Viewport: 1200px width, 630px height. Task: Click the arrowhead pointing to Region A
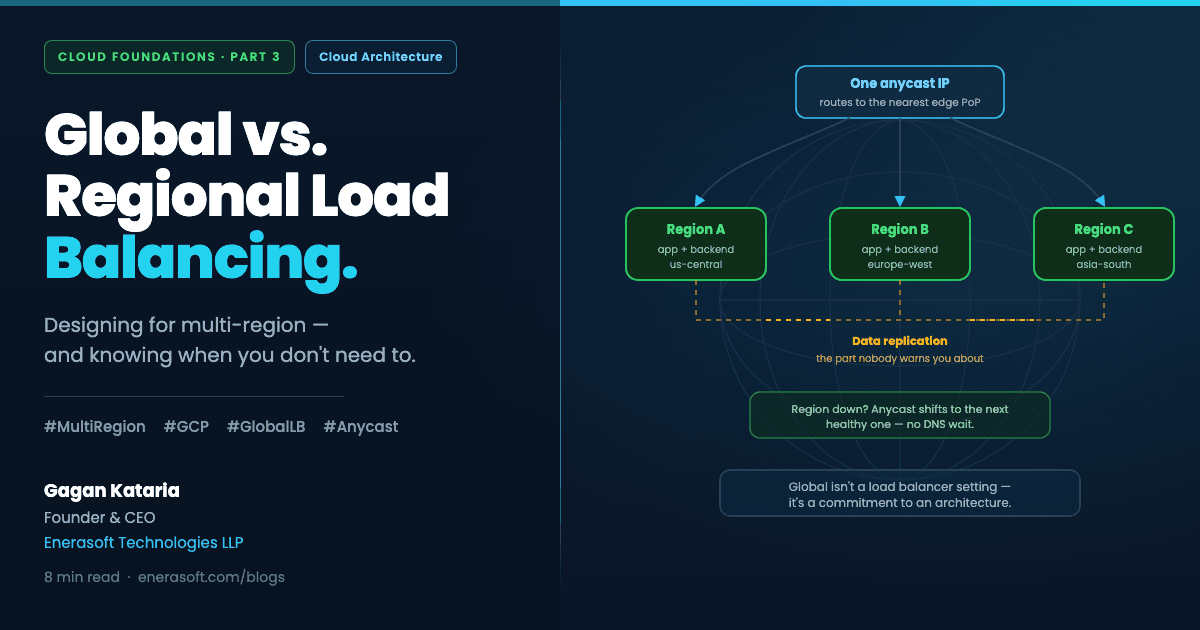[x=698, y=201]
